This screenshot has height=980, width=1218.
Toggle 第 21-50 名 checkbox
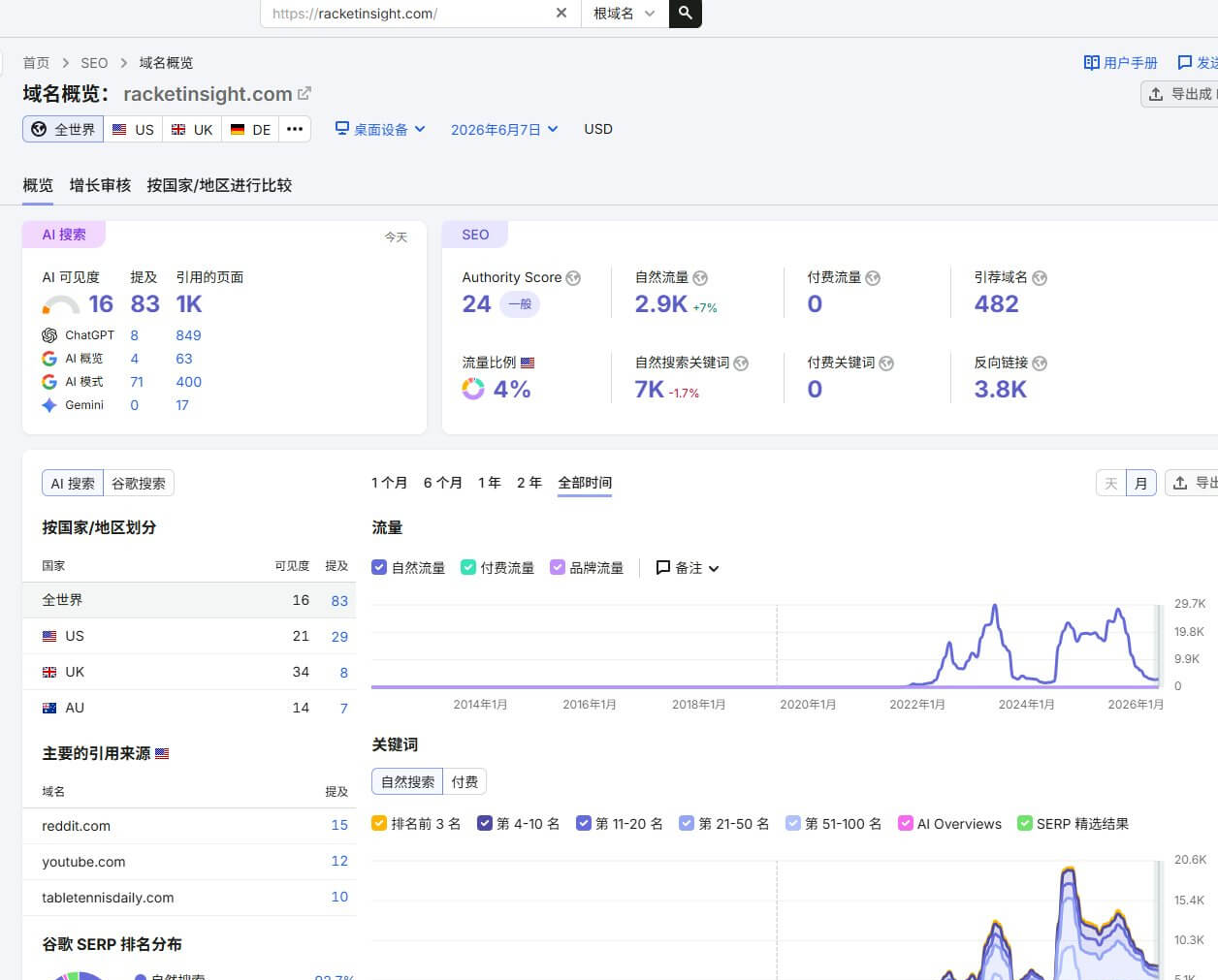[x=687, y=823]
